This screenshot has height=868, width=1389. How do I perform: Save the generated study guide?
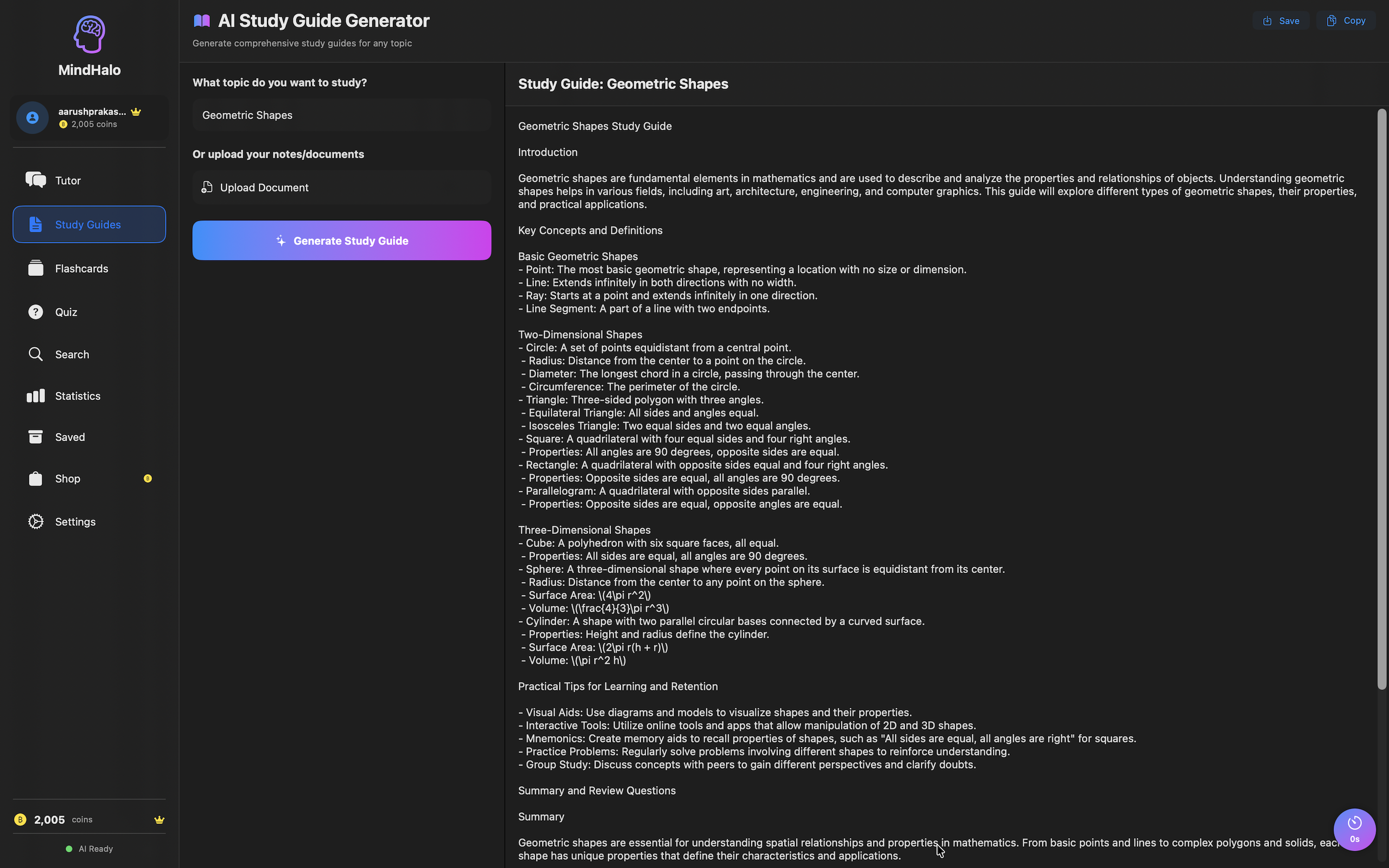pos(1280,20)
